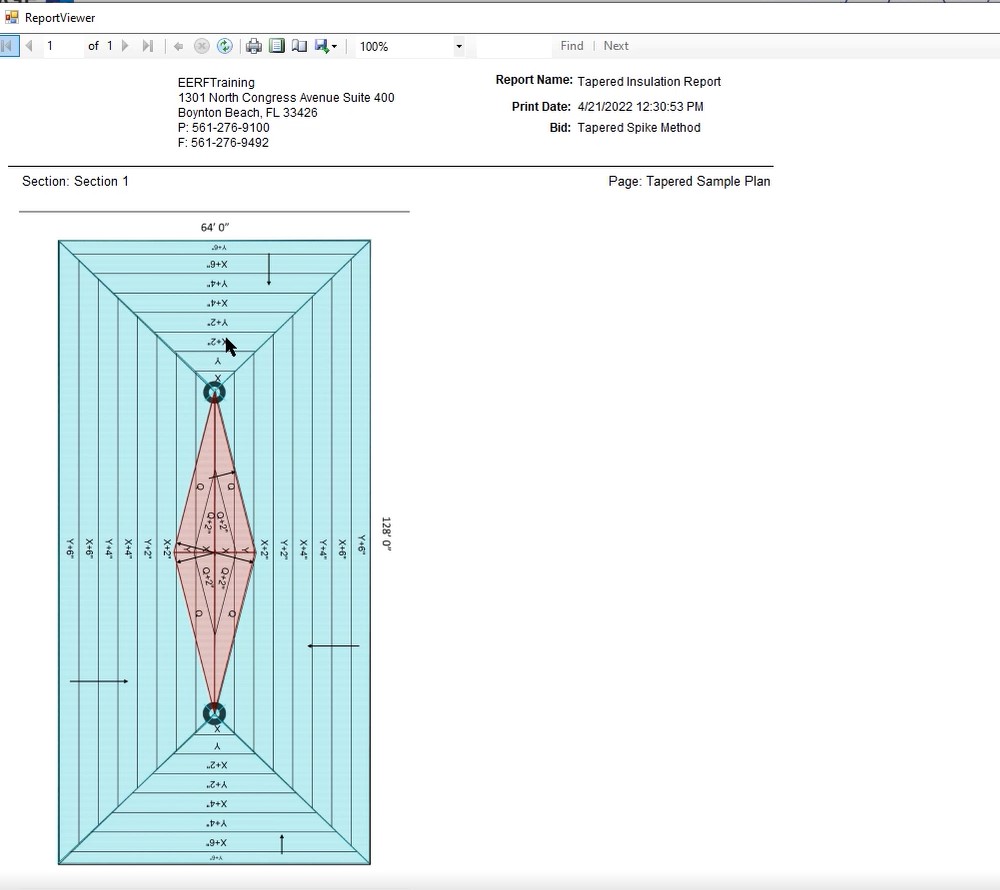This screenshot has height=890, width=1000.
Task: Open page setup
Action: tap(299, 46)
